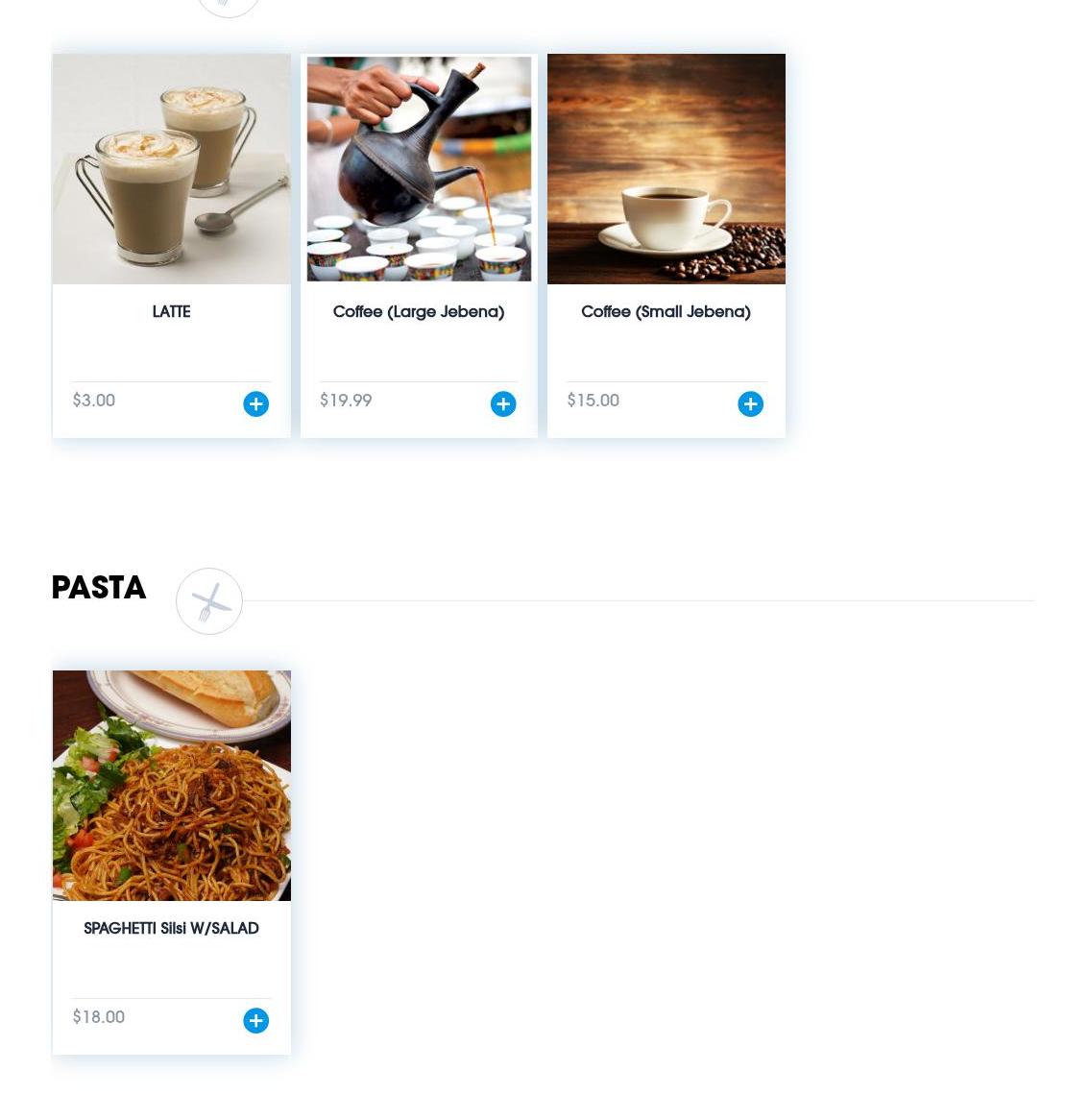Select the SPAGHETTI Silsi W/SALAD title
Viewport: 1066px width, 1120px height.
pyautogui.click(x=171, y=928)
